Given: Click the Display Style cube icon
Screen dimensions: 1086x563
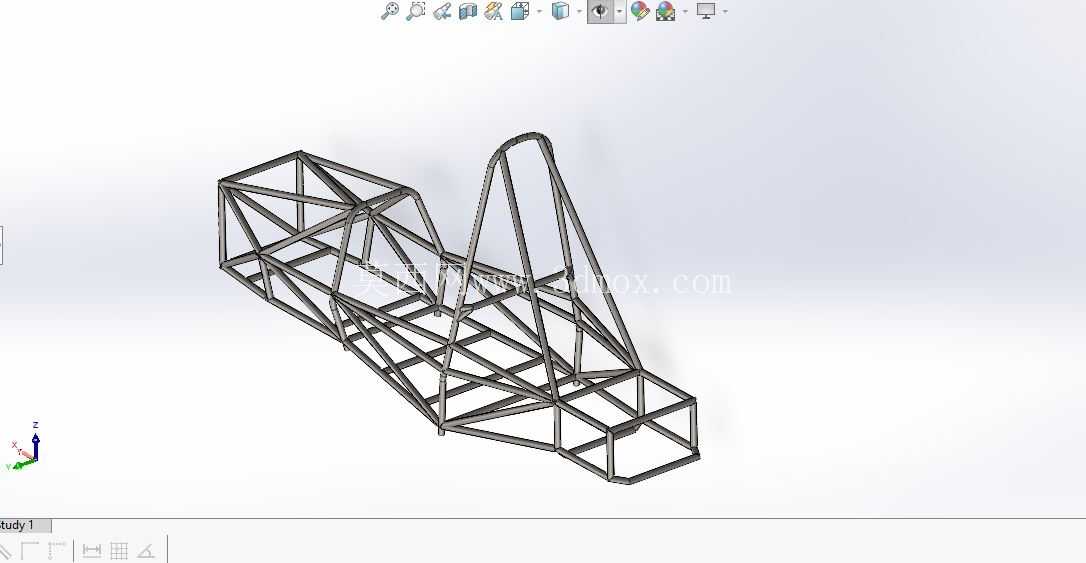Looking at the screenshot, I should point(560,11).
